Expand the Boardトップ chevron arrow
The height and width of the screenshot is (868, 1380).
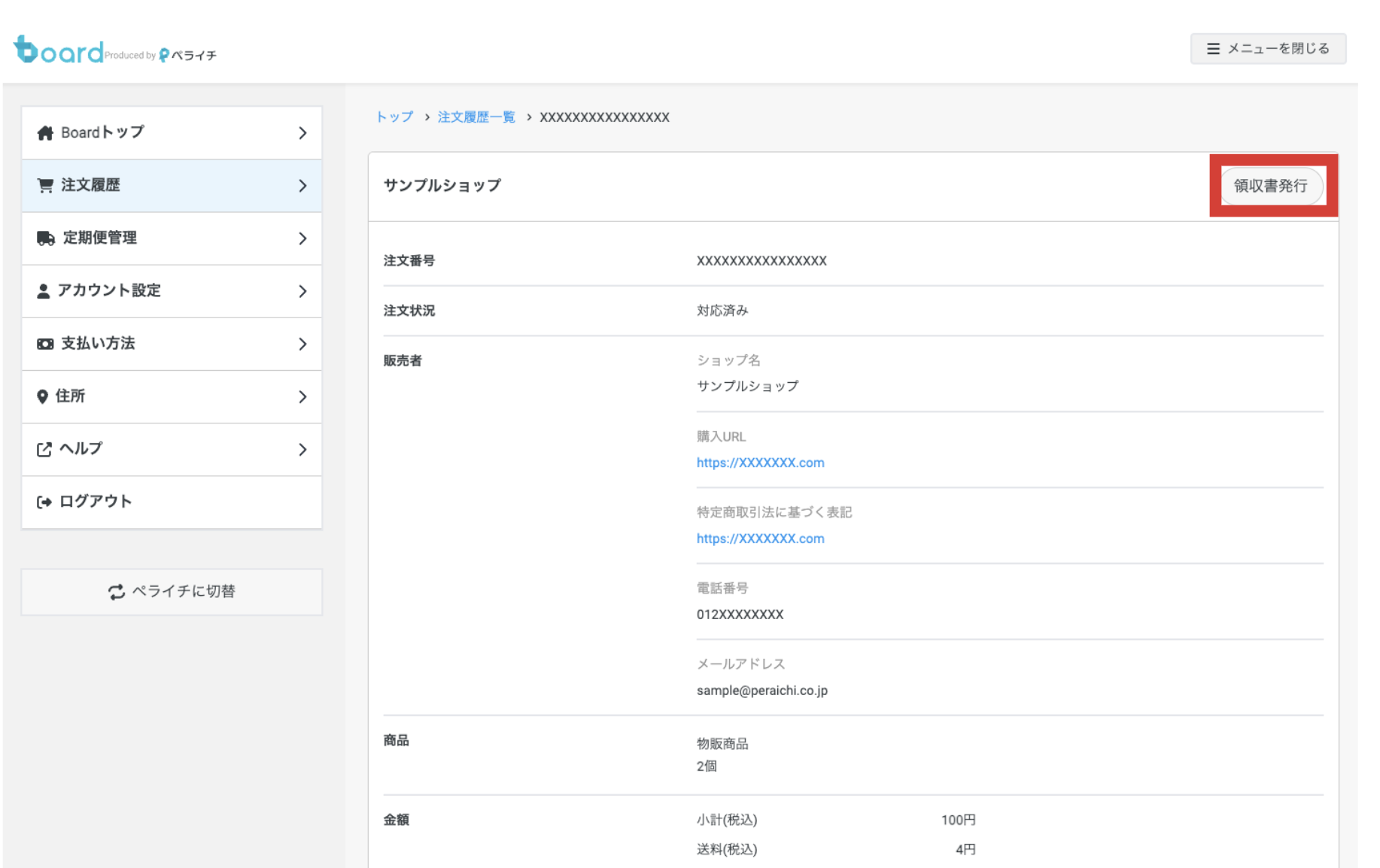point(302,133)
